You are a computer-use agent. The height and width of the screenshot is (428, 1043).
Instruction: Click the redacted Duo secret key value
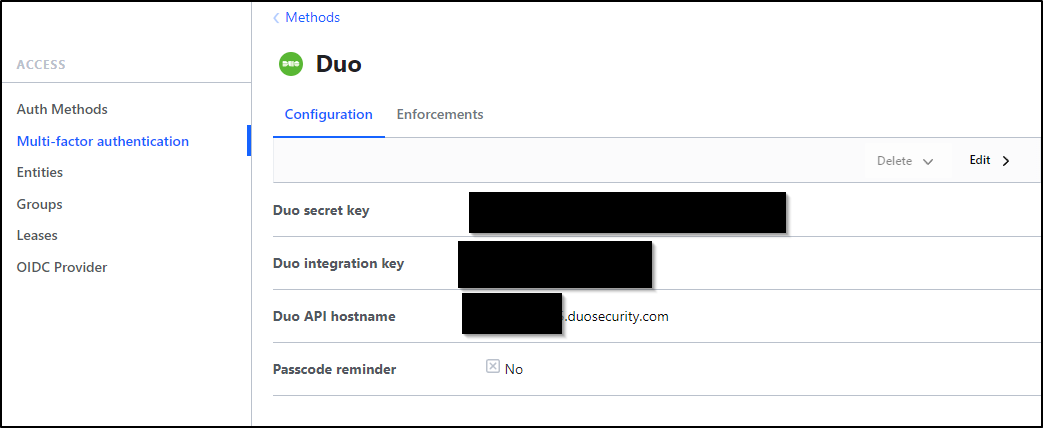(x=627, y=212)
